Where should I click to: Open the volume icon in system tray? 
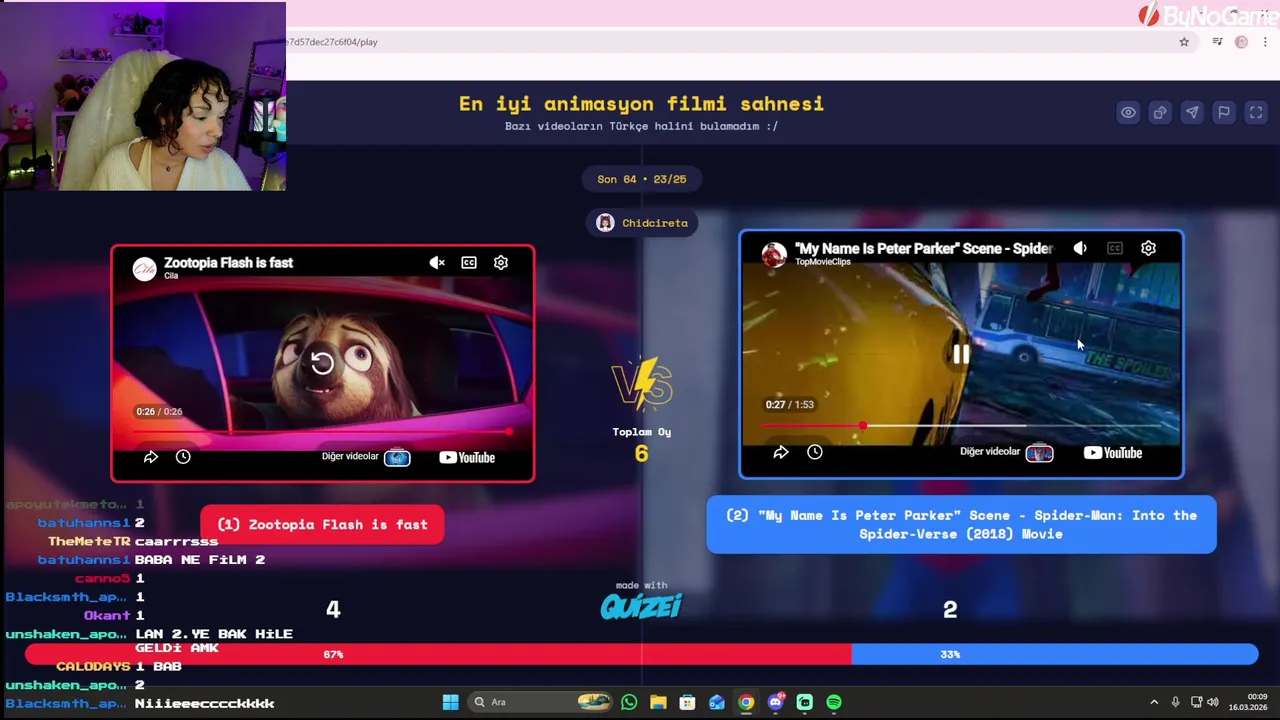(x=1213, y=702)
